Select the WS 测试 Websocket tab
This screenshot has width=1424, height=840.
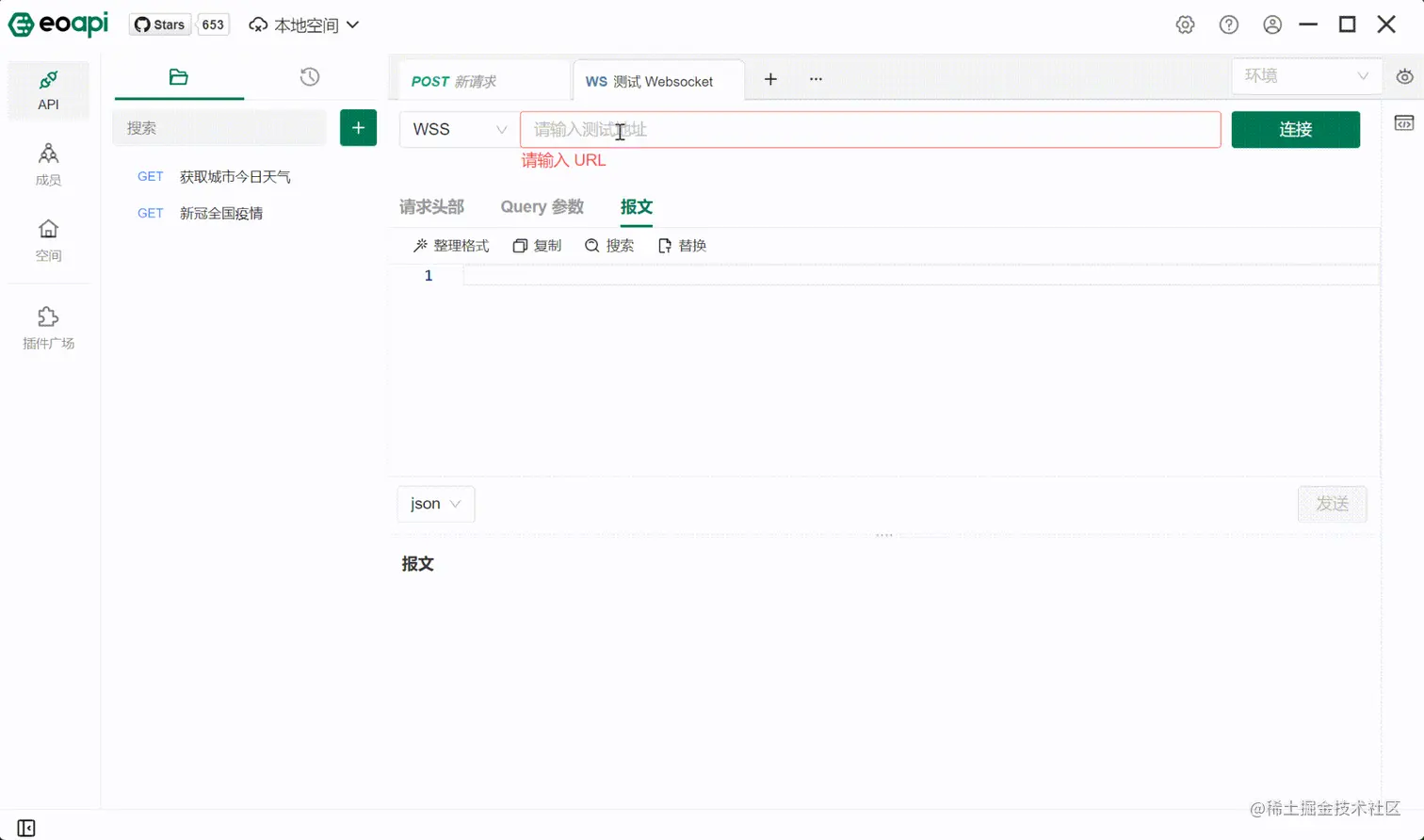tap(658, 81)
